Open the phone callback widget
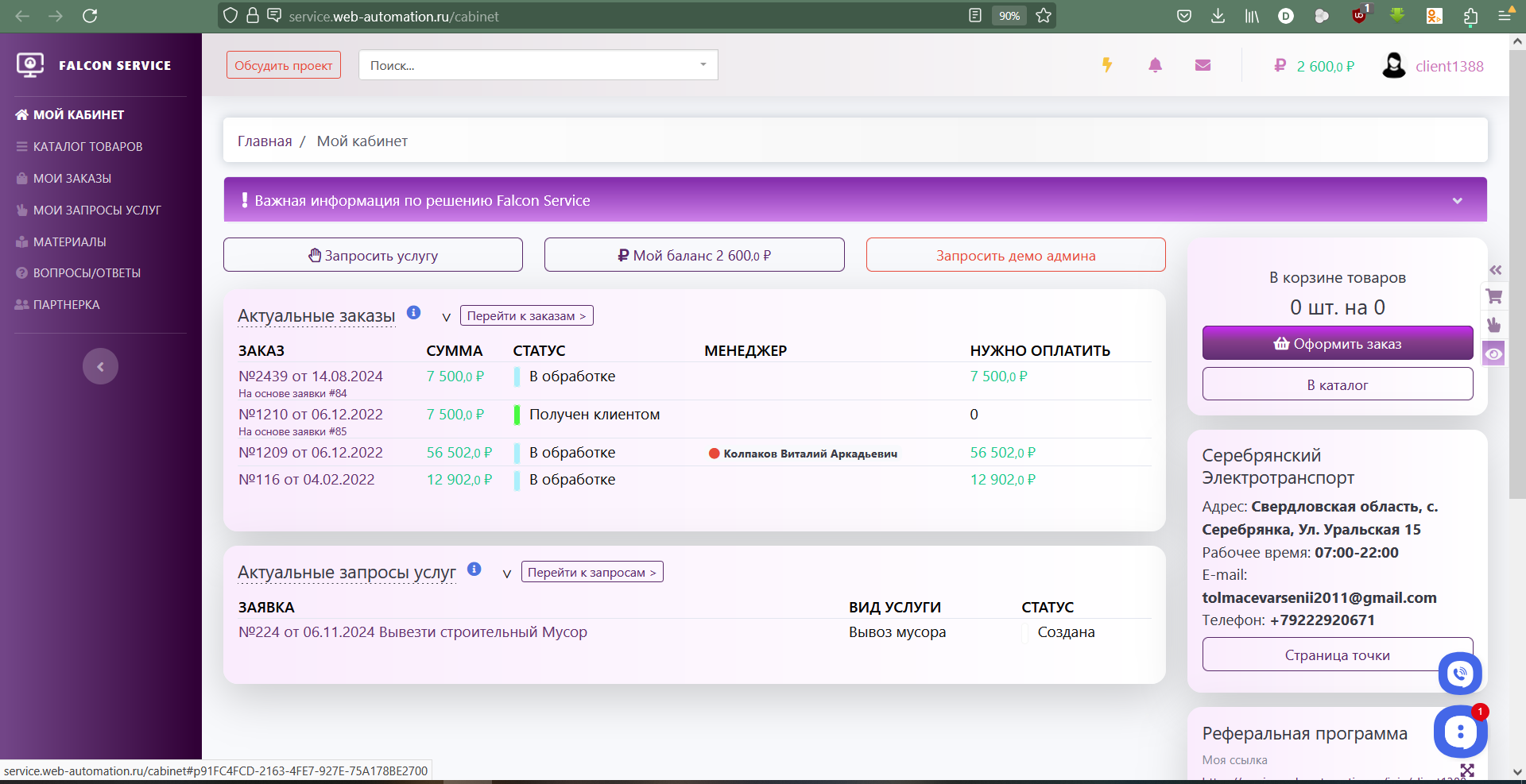 point(1460,674)
